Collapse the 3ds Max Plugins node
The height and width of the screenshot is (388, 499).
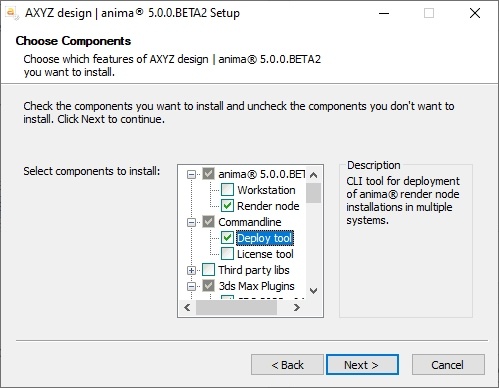point(191,286)
